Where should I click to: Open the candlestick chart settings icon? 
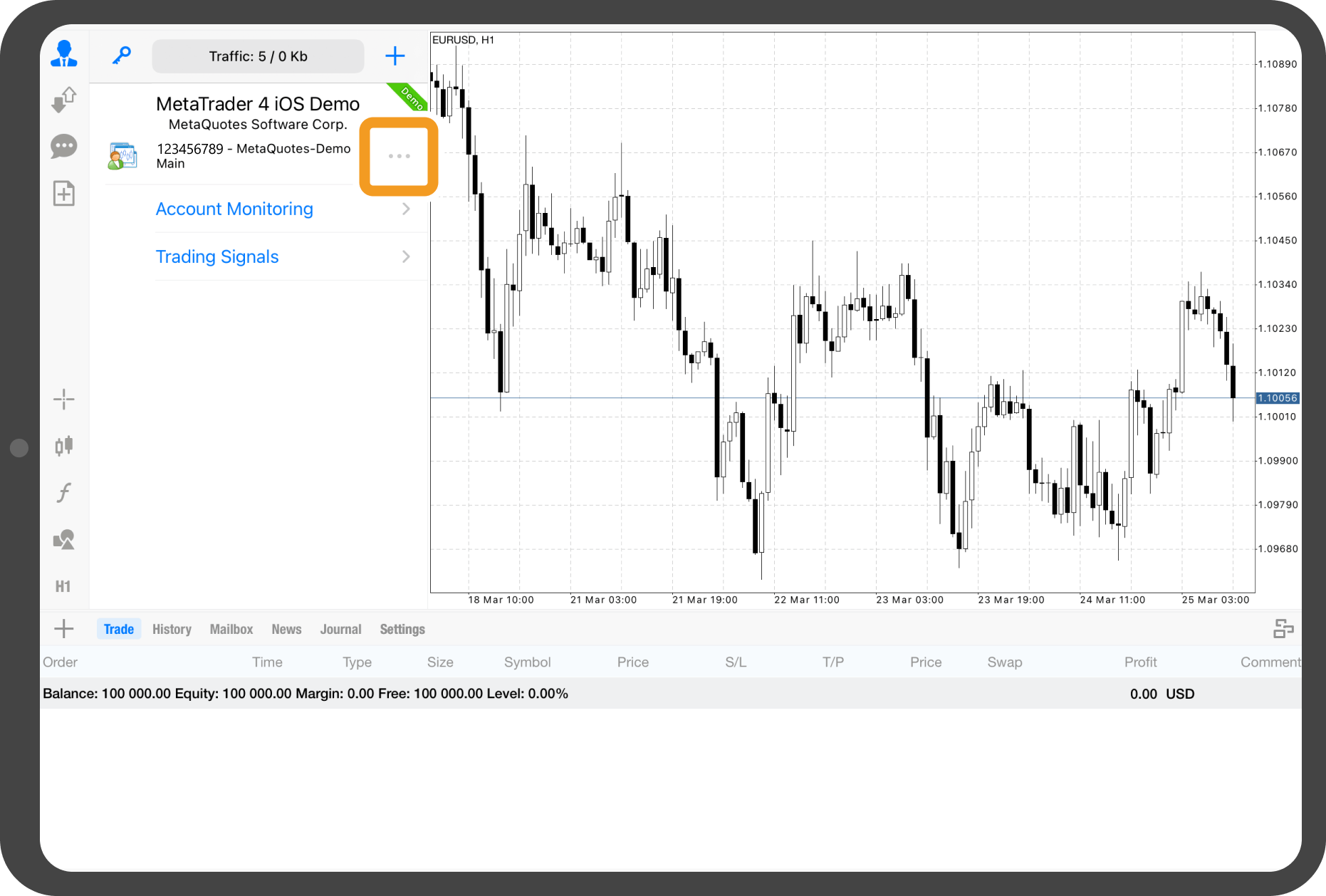(64, 446)
